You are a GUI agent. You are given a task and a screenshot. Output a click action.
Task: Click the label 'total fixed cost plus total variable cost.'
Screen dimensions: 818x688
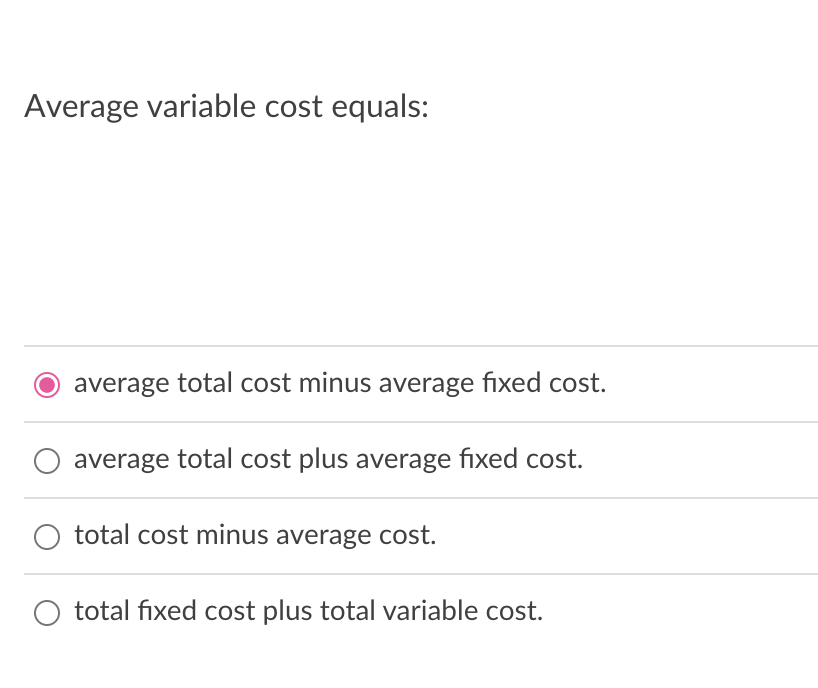309,611
